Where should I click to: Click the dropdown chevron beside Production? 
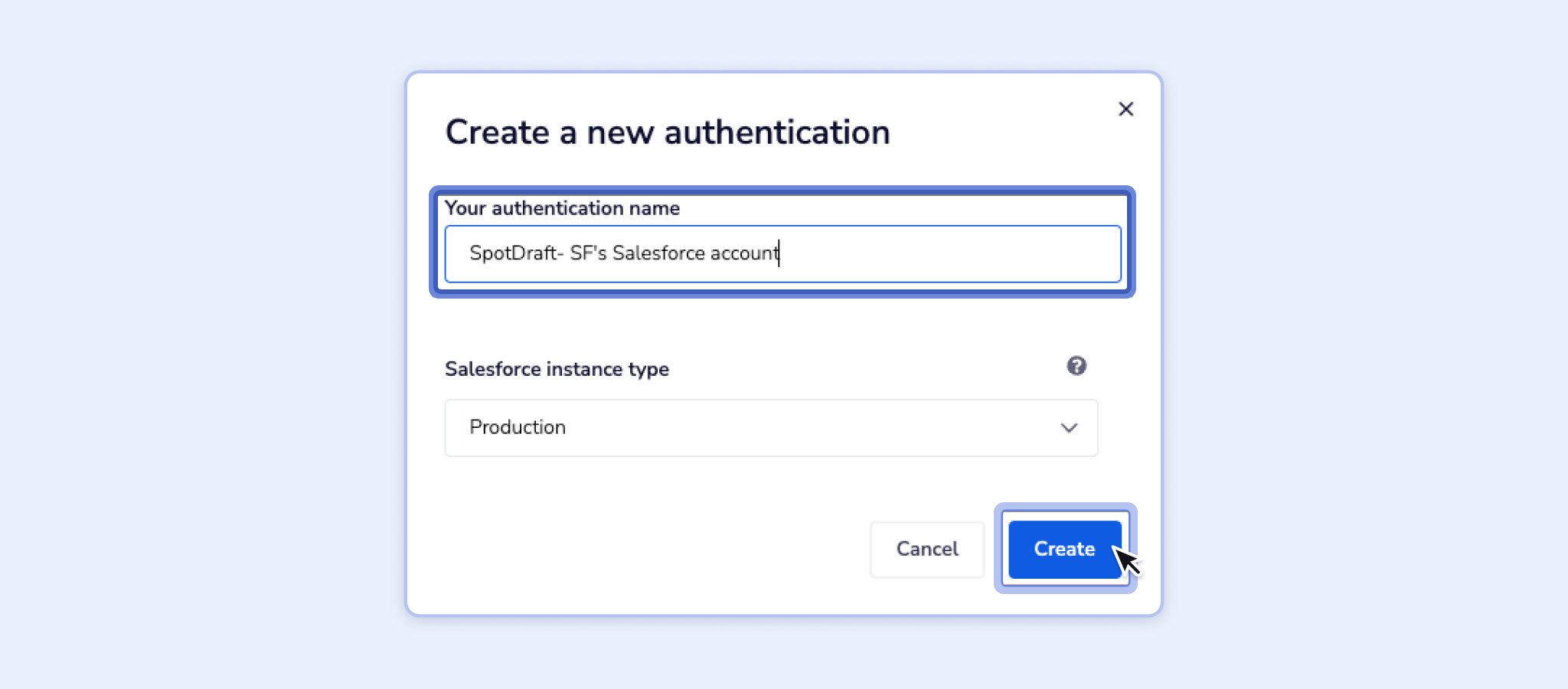(1069, 428)
